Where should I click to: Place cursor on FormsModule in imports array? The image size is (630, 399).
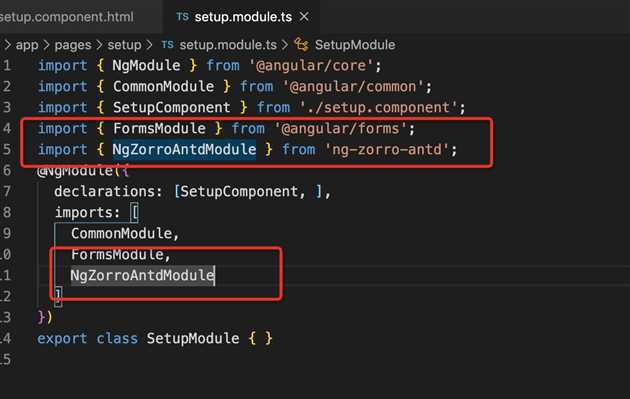pos(117,254)
